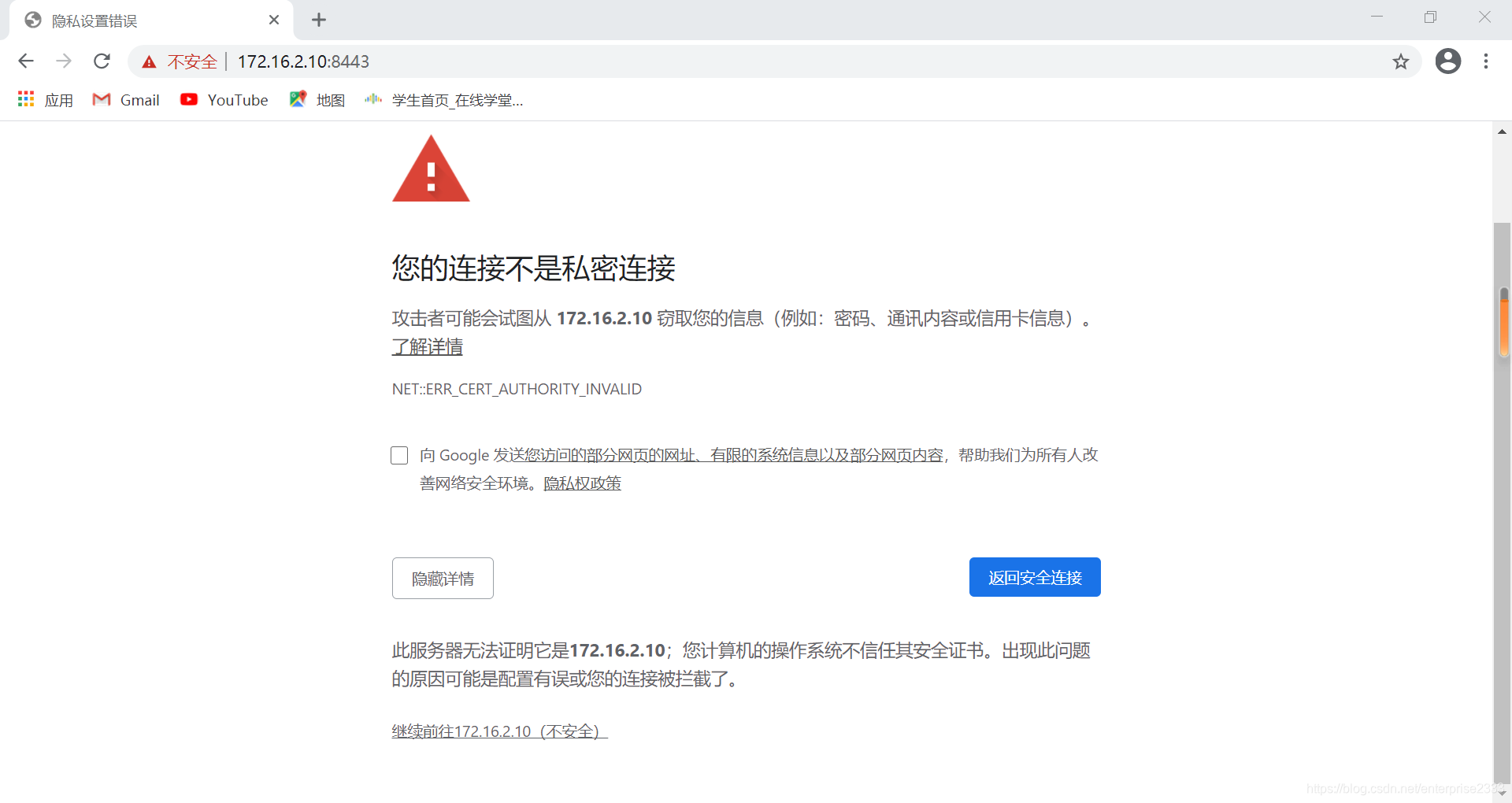This screenshot has width=1512, height=803.
Task: Click the 隐藏详情 button
Action: [x=442, y=578]
